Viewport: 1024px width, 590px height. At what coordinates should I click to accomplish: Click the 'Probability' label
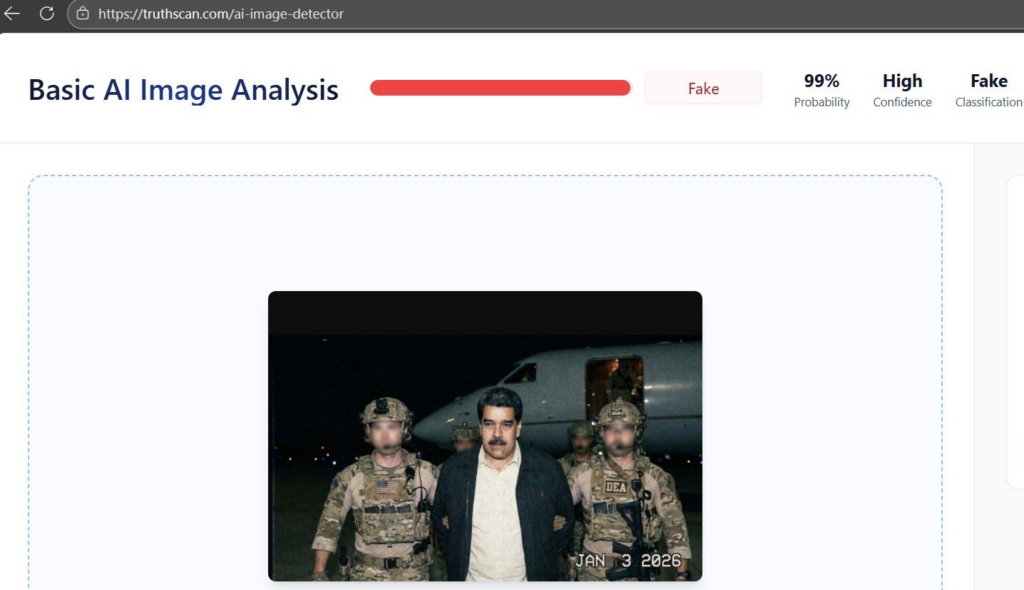pos(821,102)
